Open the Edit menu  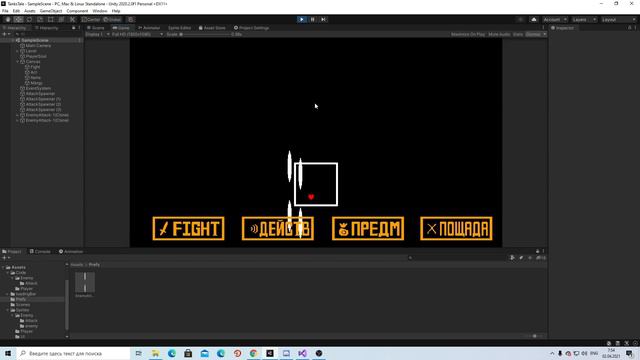coord(16,11)
